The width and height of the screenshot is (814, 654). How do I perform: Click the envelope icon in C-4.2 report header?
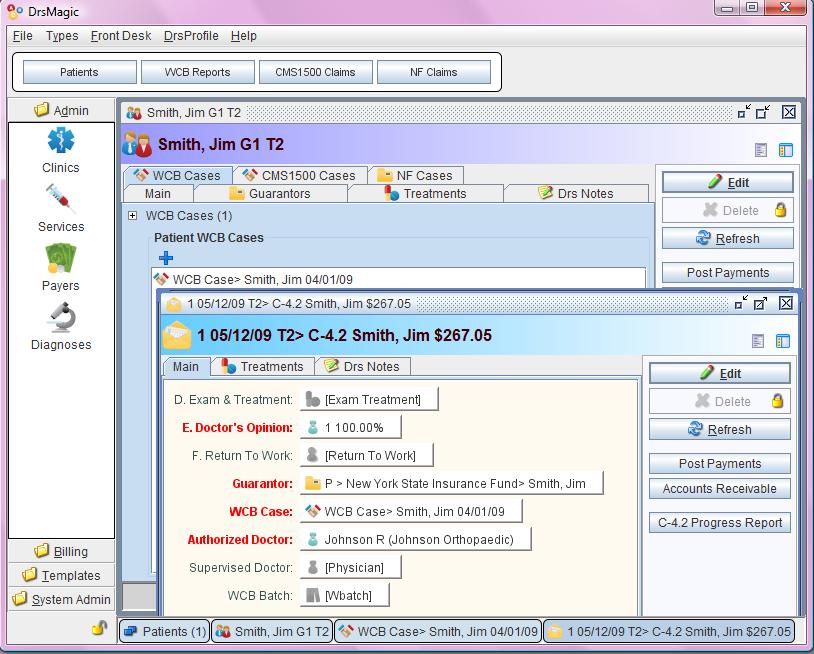[x=177, y=335]
